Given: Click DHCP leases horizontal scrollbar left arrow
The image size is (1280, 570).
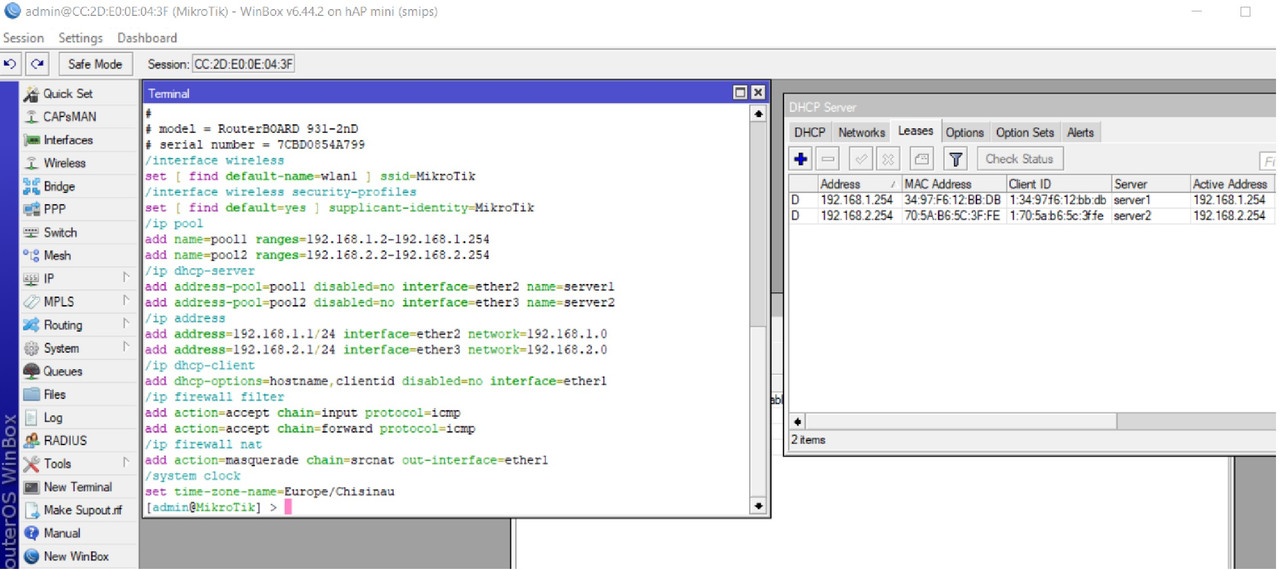Looking at the screenshot, I should pyautogui.click(x=797, y=421).
